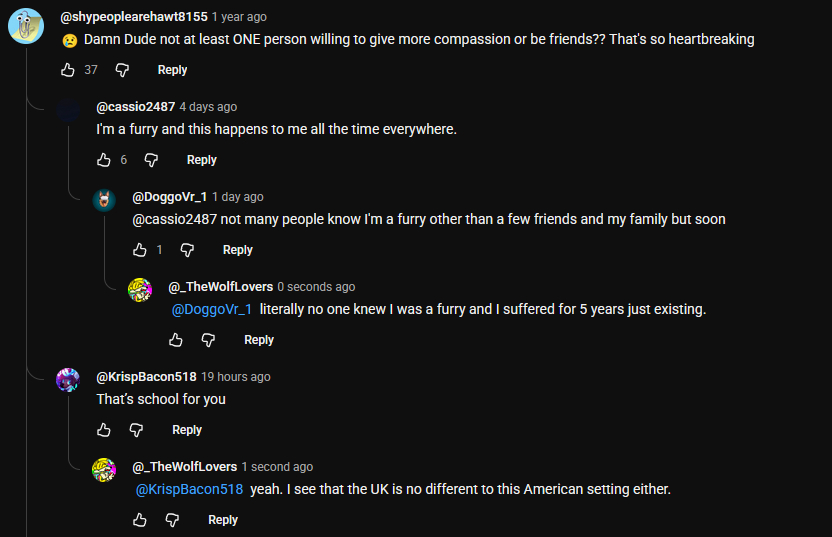The width and height of the screenshot is (832, 537).
Task: Dislike the @DoggoVr_1 reply
Action: tap(187, 250)
